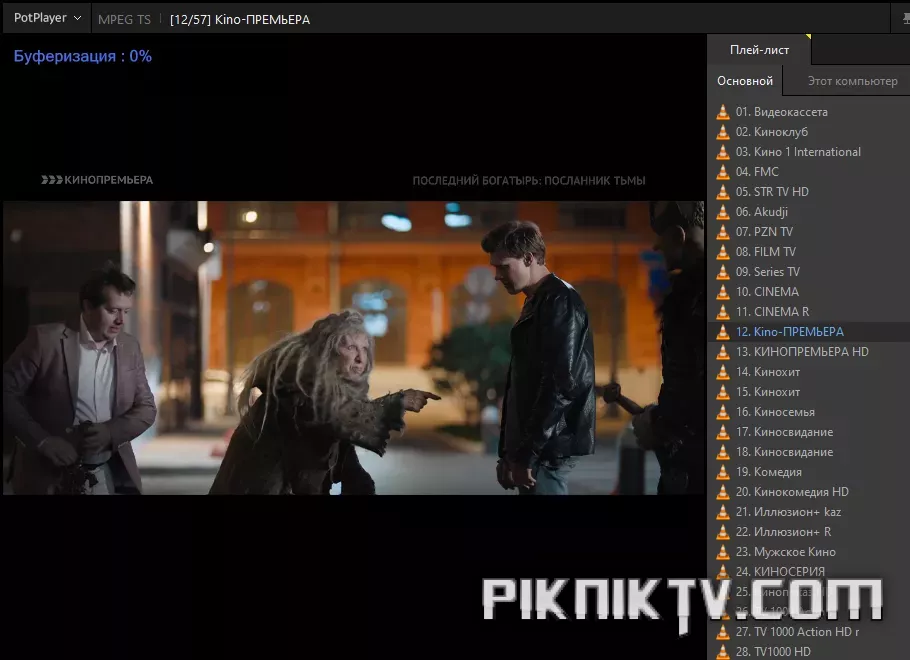
Task: Click the cone icon beside 12. Kino-ПРЕМЬЕРА
Action: pyautogui.click(x=723, y=332)
